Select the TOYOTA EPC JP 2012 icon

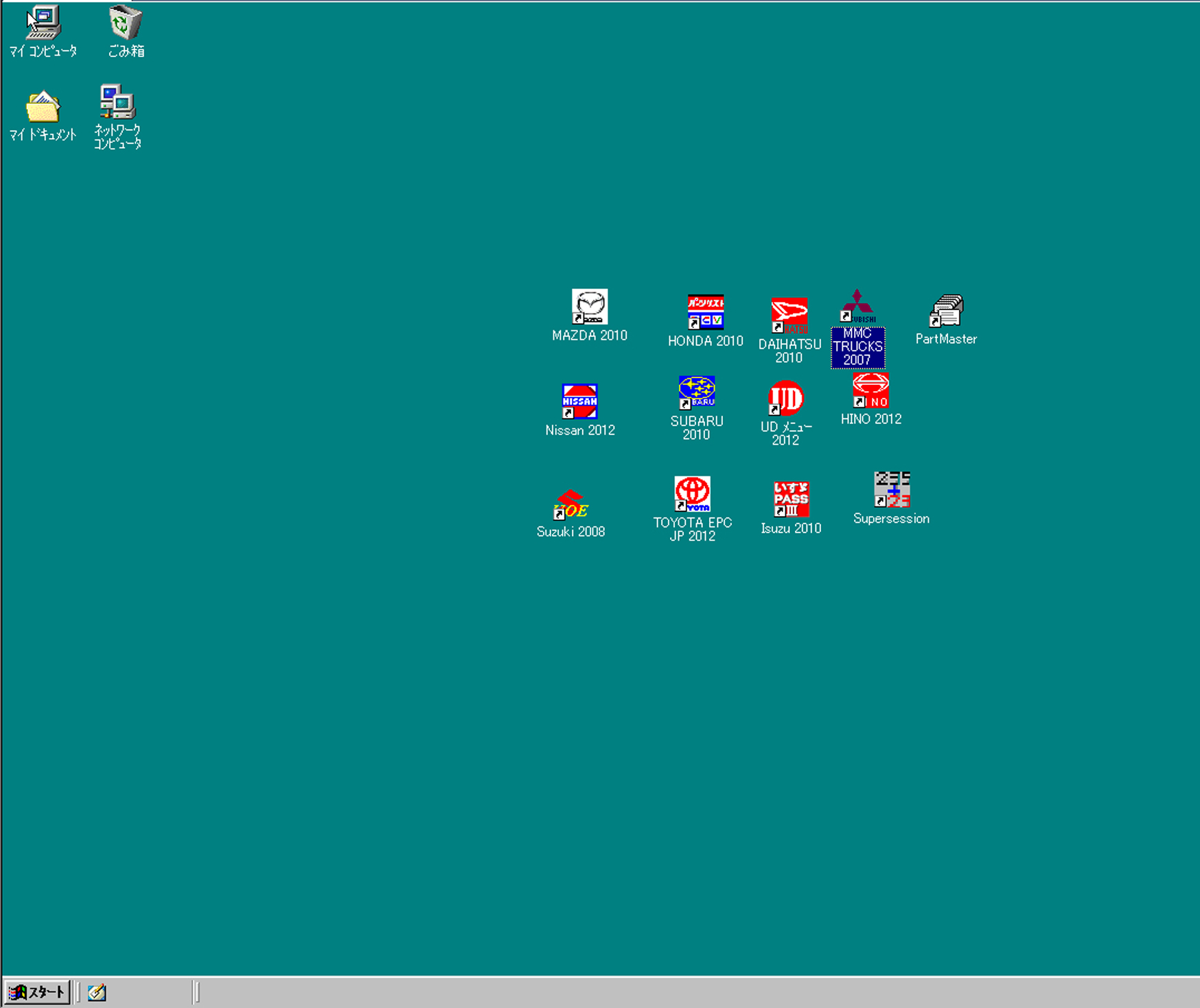(692, 494)
